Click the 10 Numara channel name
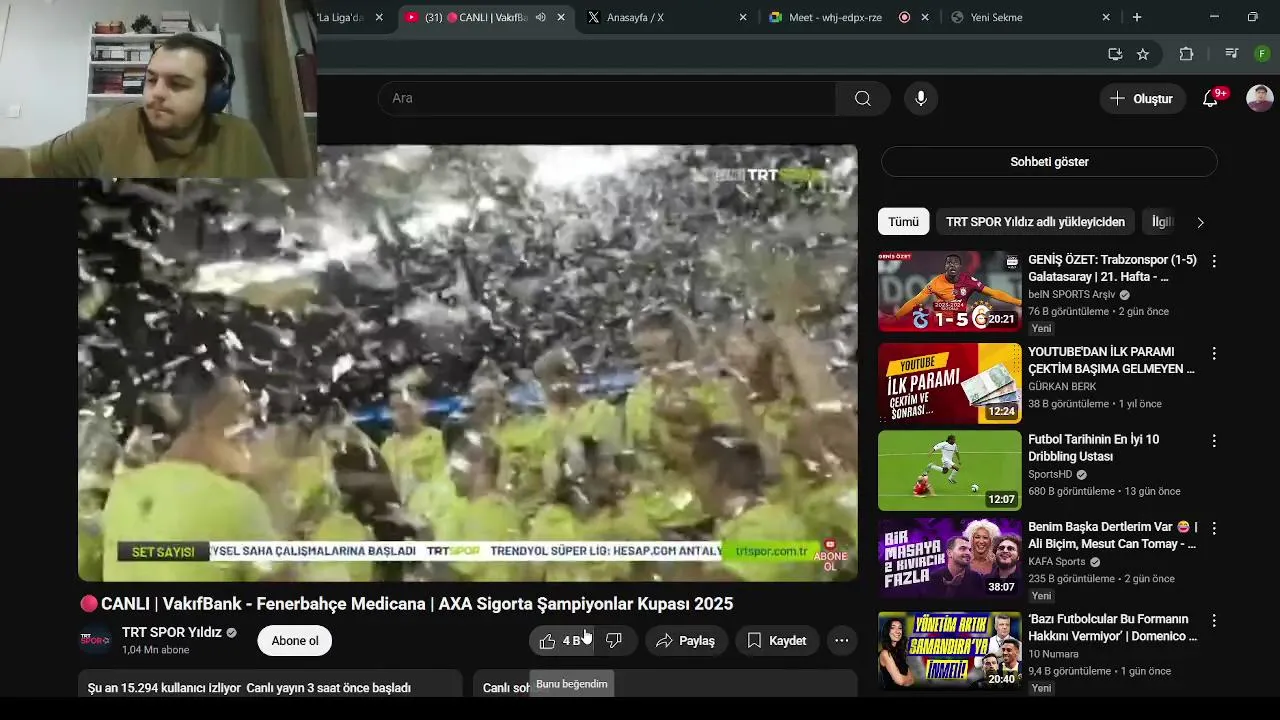 [1053, 654]
